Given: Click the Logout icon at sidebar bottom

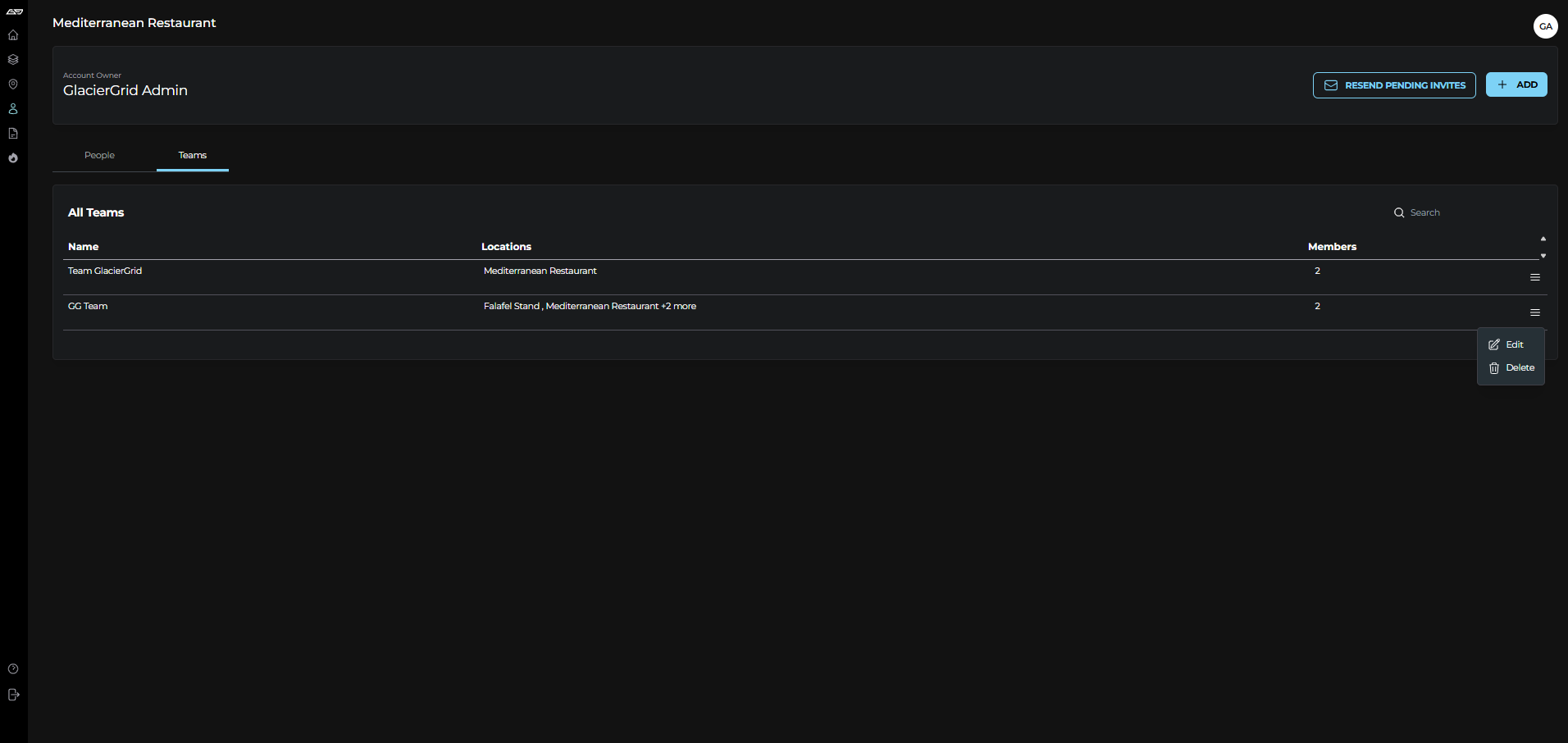Looking at the screenshot, I should coord(13,695).
